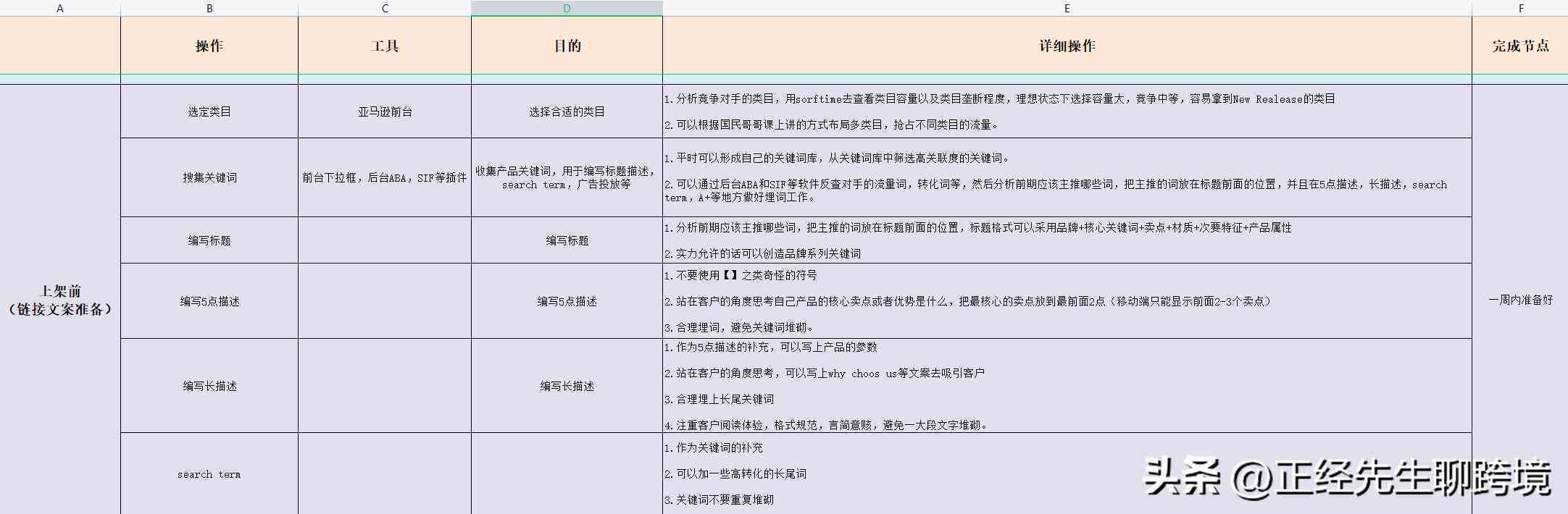1568x514 pixels.
Task: Select the 编写标题 operation cell in column B
Action: point(209,240)
